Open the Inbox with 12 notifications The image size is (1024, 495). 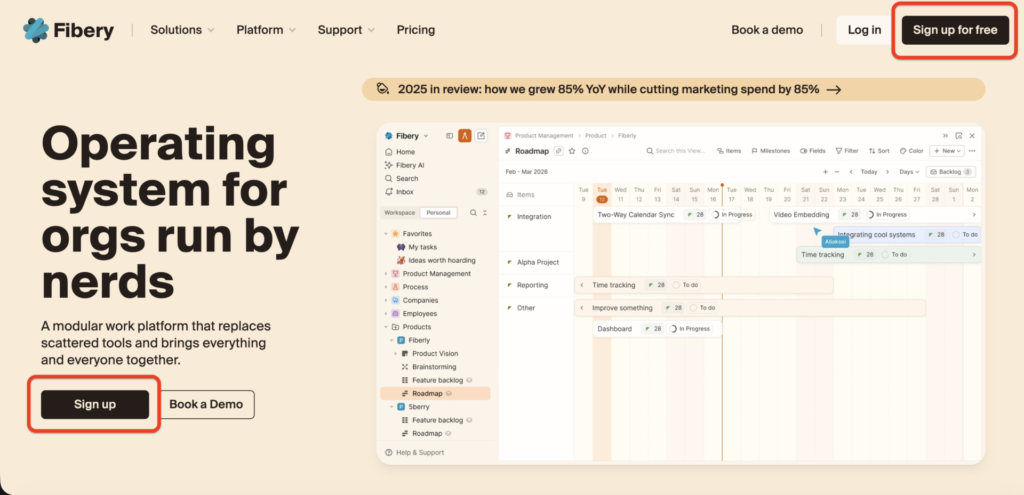point(434,192)
